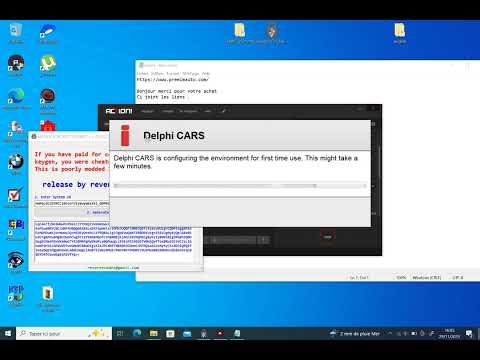Click the email address at keygen bottom
Viewport: 480px width, 360px height.
point(113,268)
